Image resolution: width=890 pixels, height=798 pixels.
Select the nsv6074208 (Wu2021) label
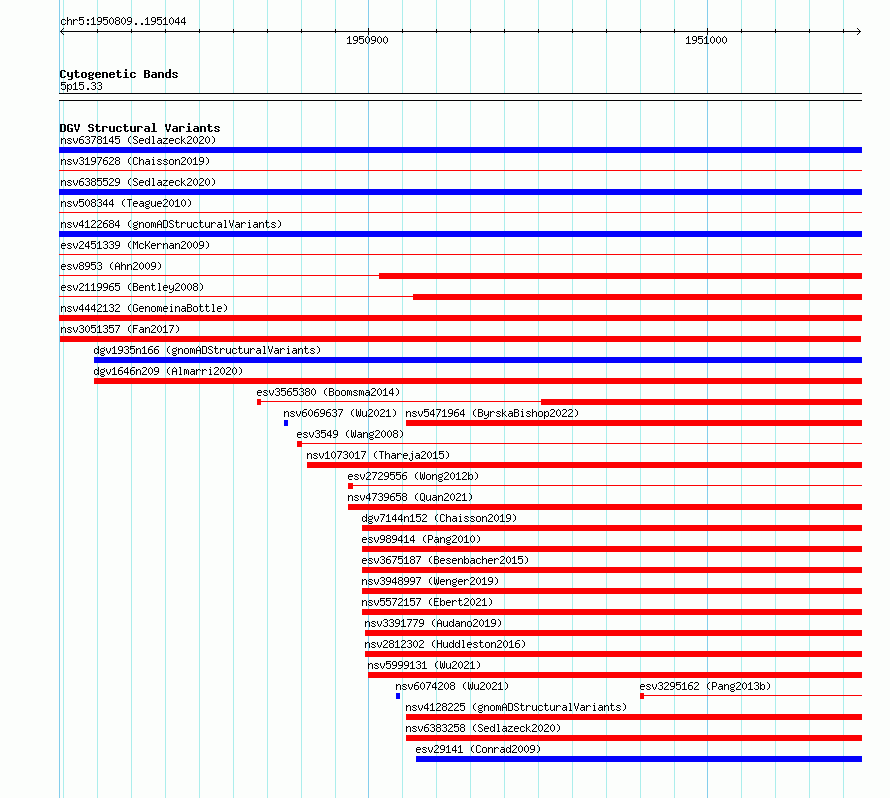coord(452,686)
